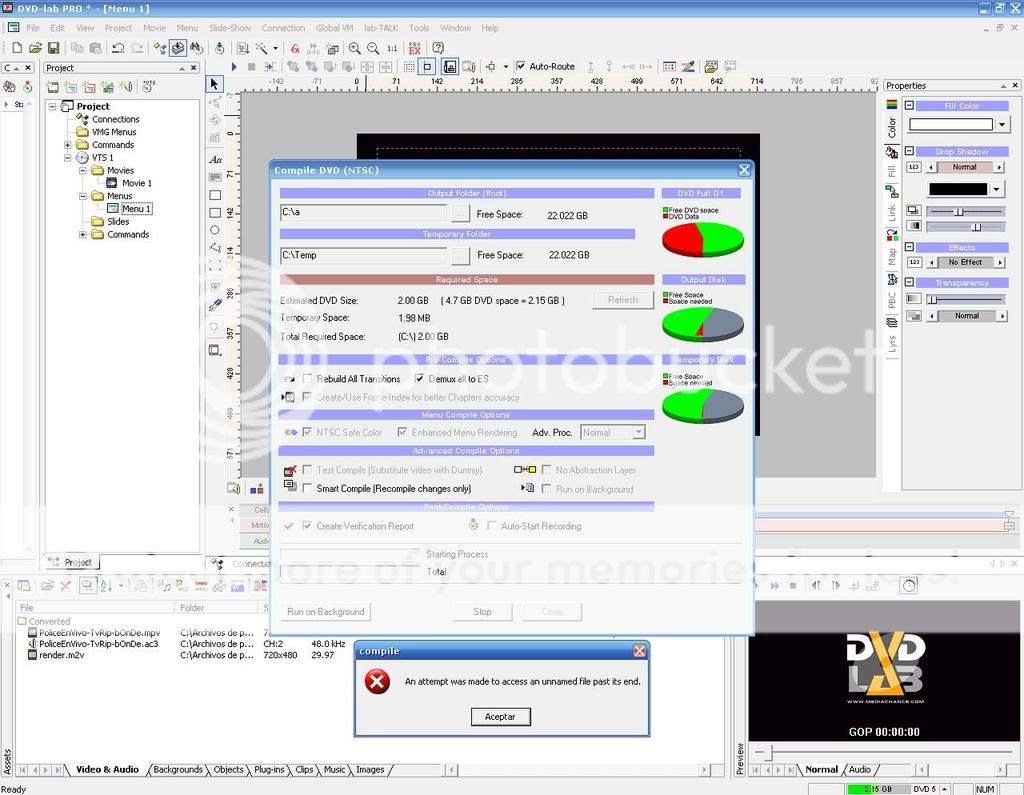Screen dimensions: 1024x795
Task: Collapse the Project root tree node
Action: coord(52,106)
